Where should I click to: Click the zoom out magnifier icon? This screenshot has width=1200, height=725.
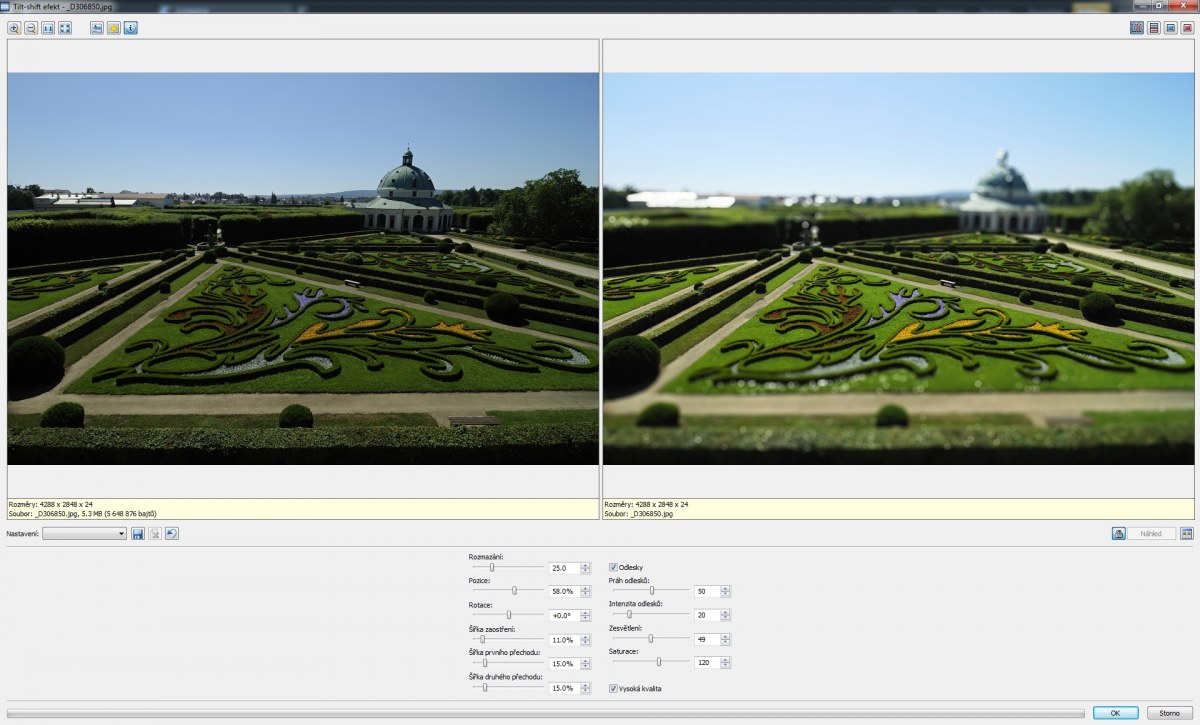31,28
